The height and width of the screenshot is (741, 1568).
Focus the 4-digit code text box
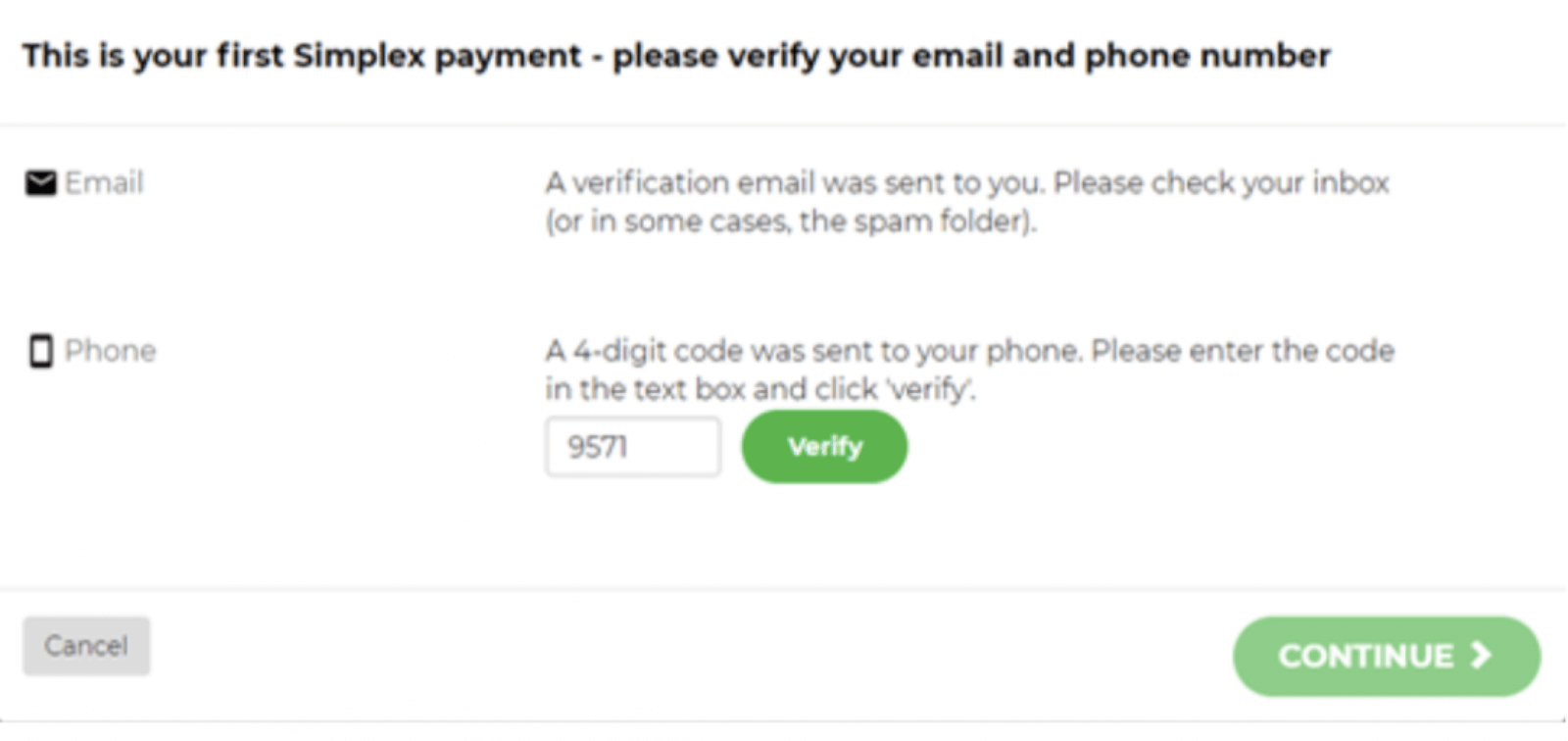pyautogui.click(x=632, y=447)
